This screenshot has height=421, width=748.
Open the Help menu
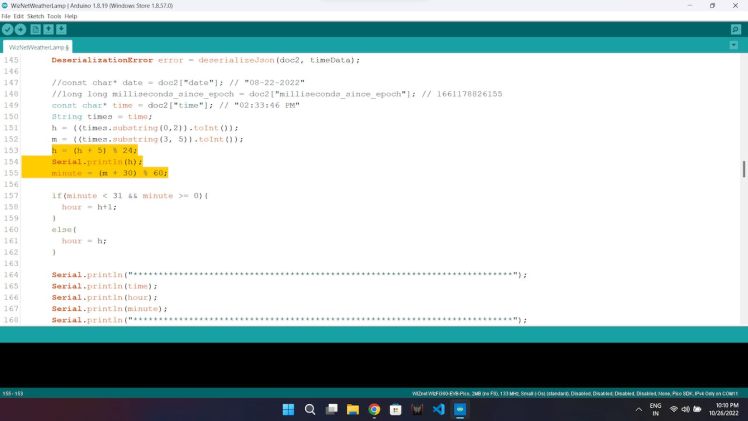point(71,16)
